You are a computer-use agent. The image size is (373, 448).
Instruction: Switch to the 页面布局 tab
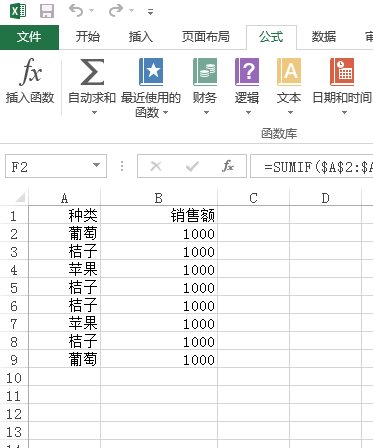pyautogui.click(x=206, y=37)
